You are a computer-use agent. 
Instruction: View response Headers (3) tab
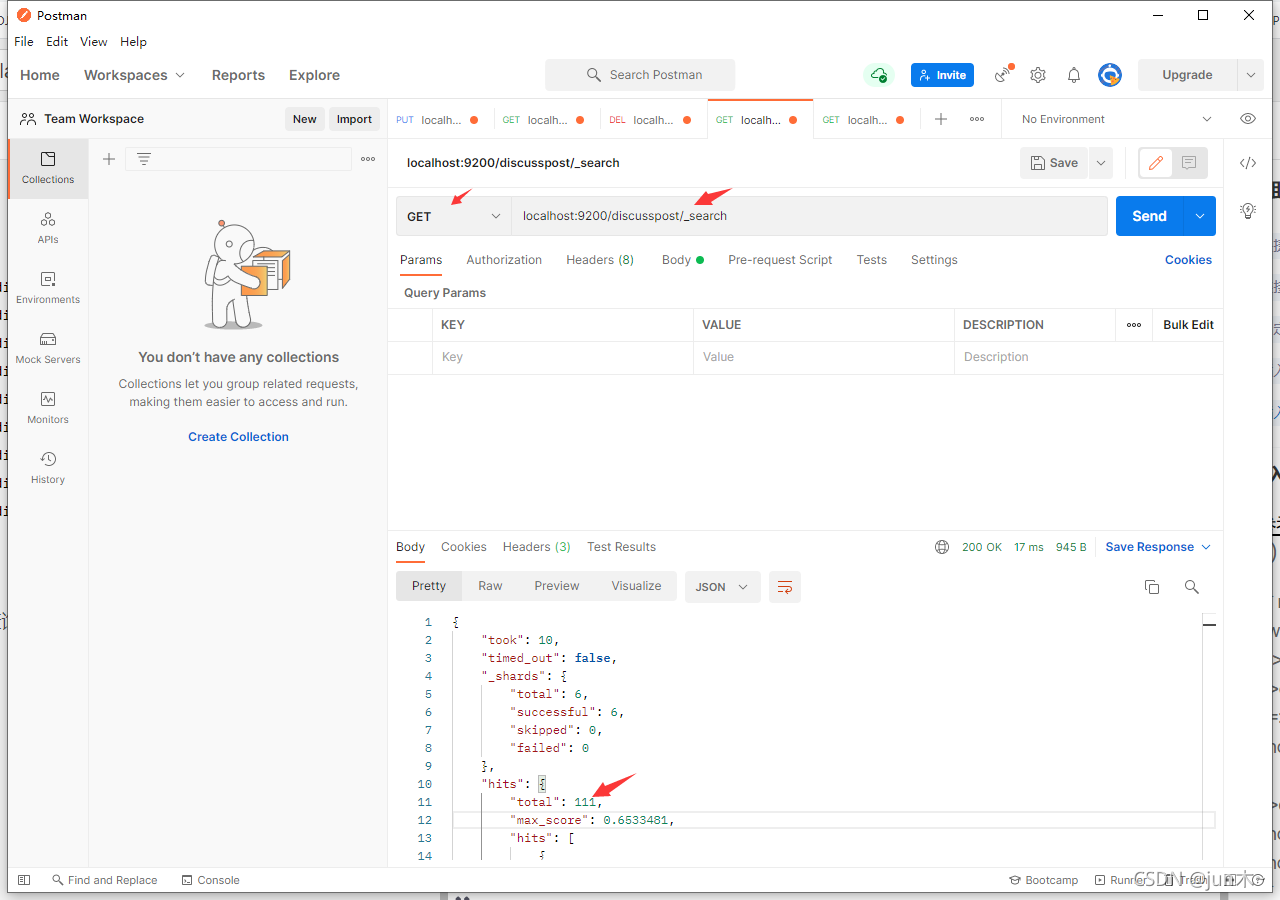click(537, 547)
